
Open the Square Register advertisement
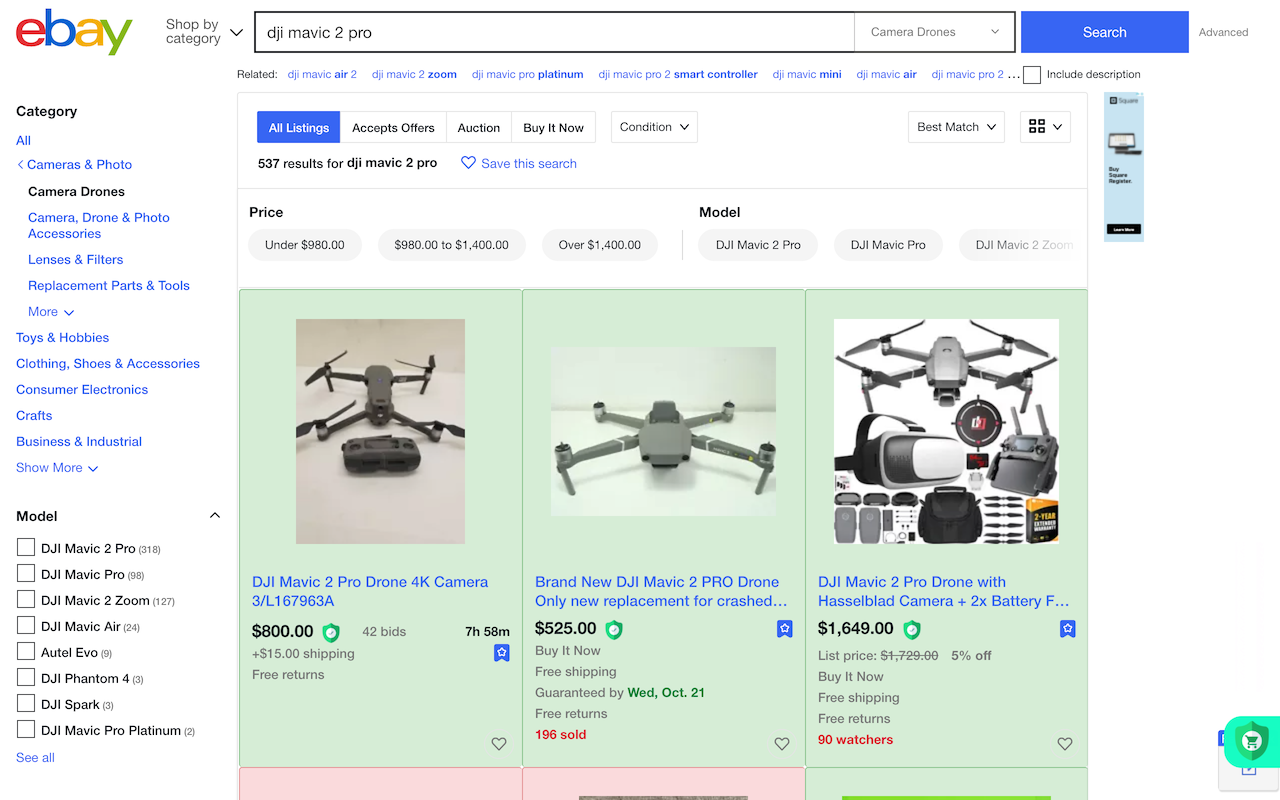point(1123,166)
